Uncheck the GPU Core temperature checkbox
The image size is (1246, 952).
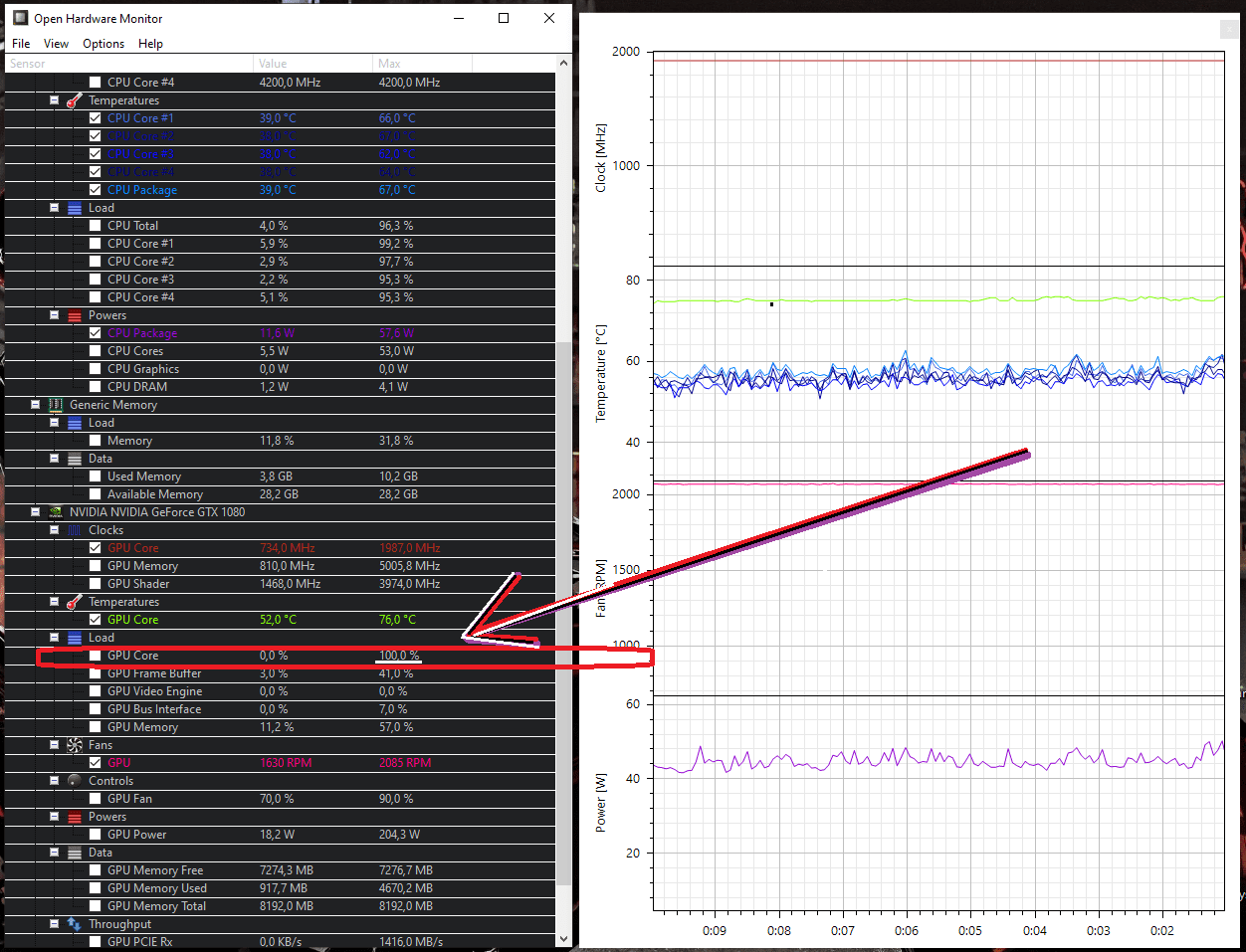(96, 620)
